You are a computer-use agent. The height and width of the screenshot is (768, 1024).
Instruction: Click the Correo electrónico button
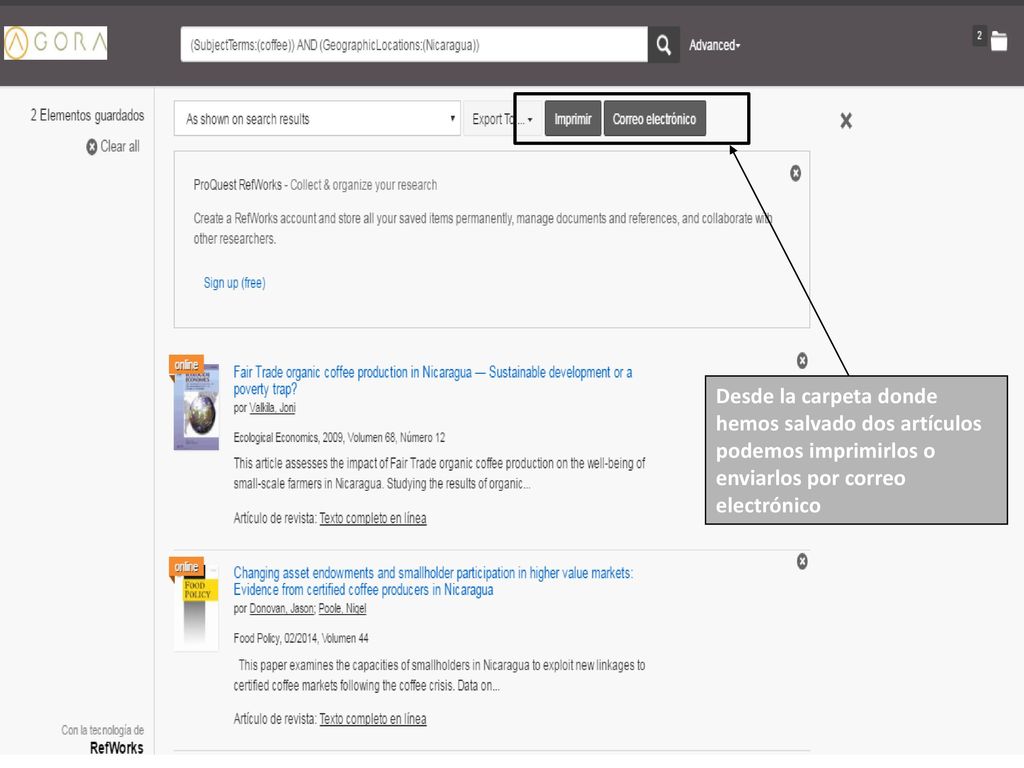654,119
